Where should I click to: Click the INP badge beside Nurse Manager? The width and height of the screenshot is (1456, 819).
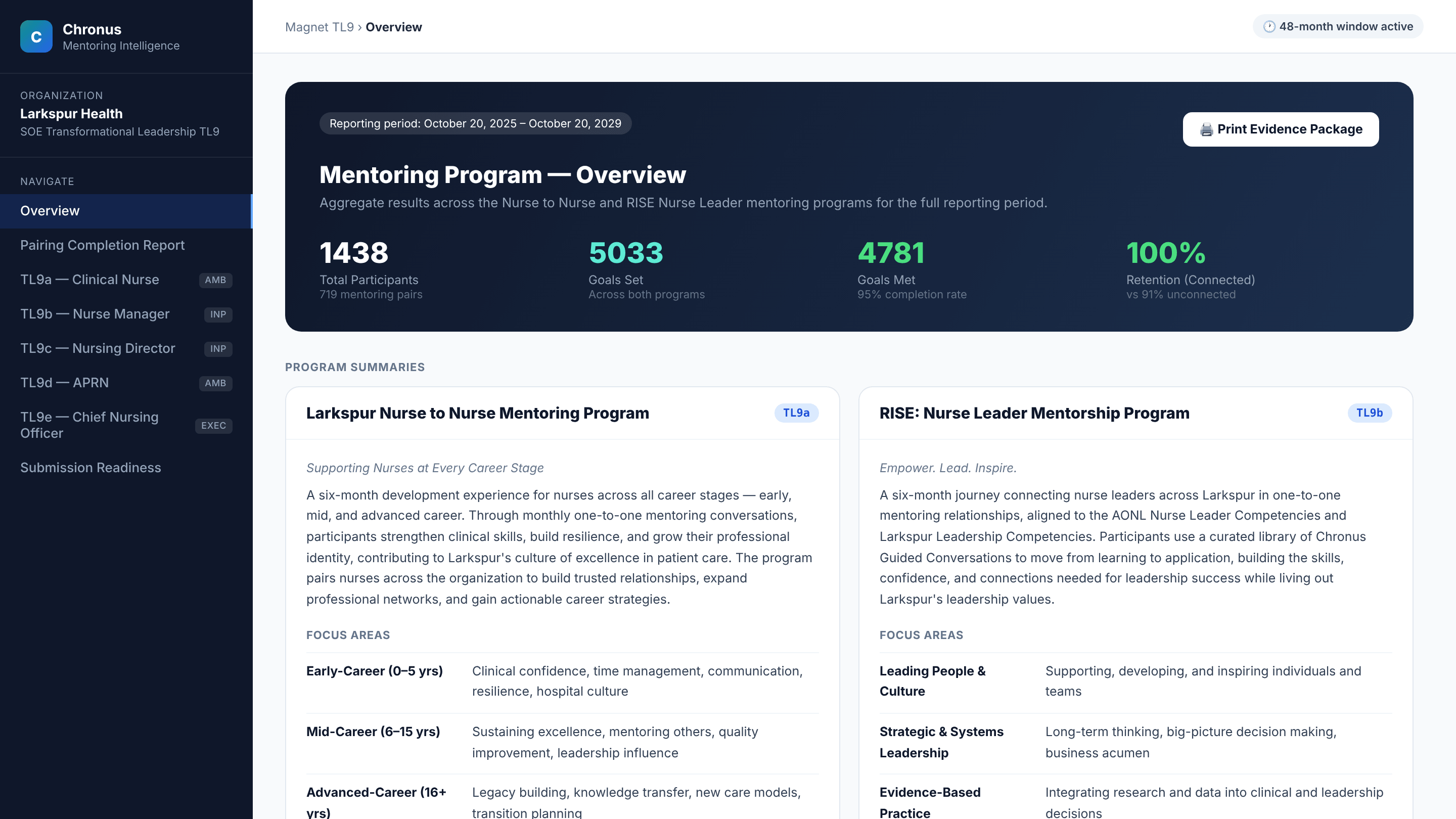coord(217,314)
